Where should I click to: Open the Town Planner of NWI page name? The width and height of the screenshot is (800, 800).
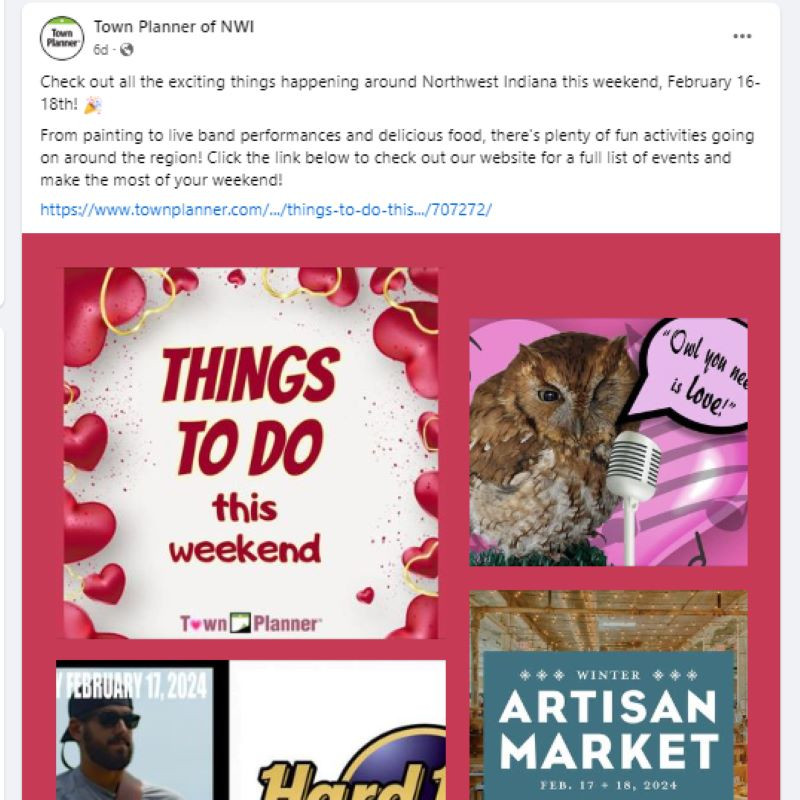tap(174, 27)
